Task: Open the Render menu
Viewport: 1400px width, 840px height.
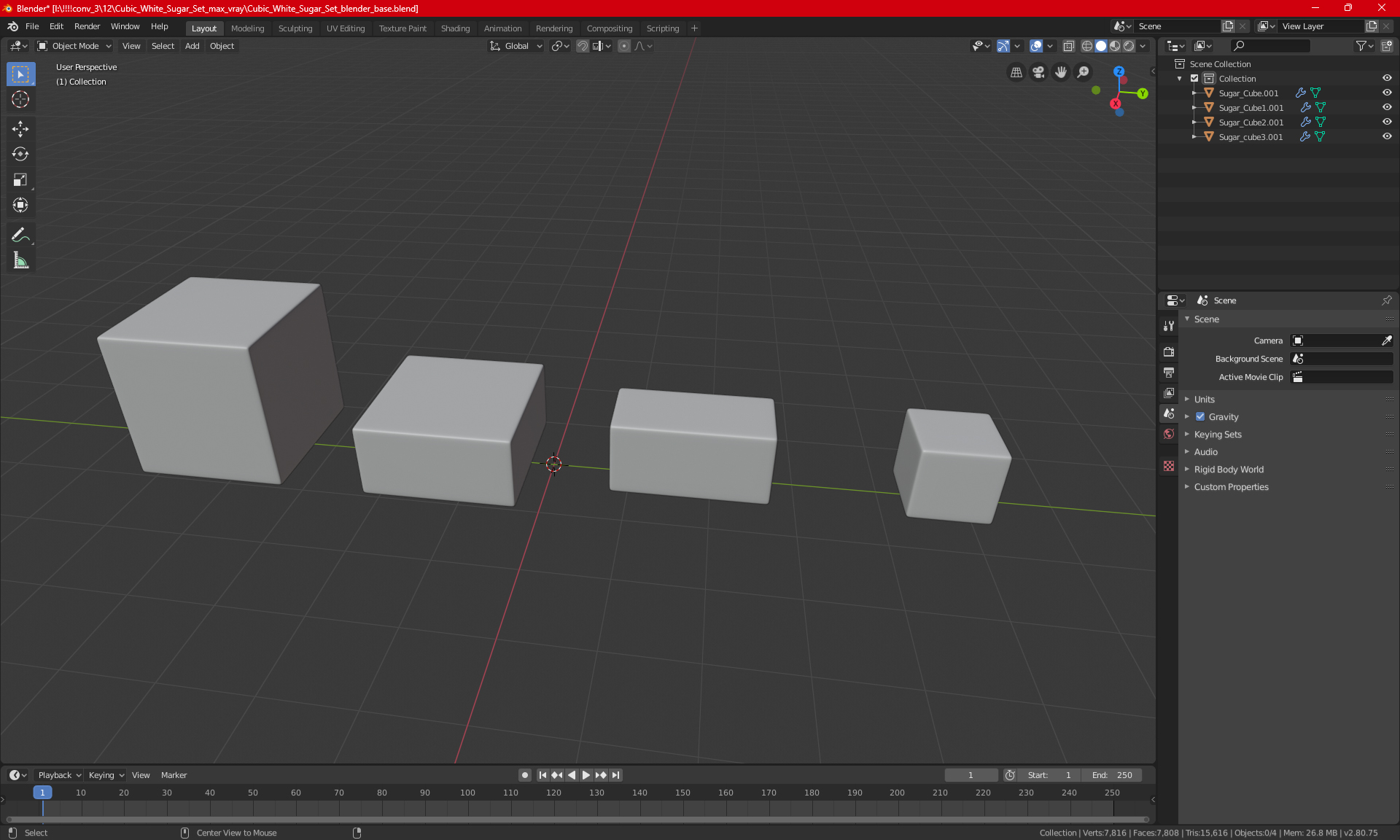Action: (87, 26)
